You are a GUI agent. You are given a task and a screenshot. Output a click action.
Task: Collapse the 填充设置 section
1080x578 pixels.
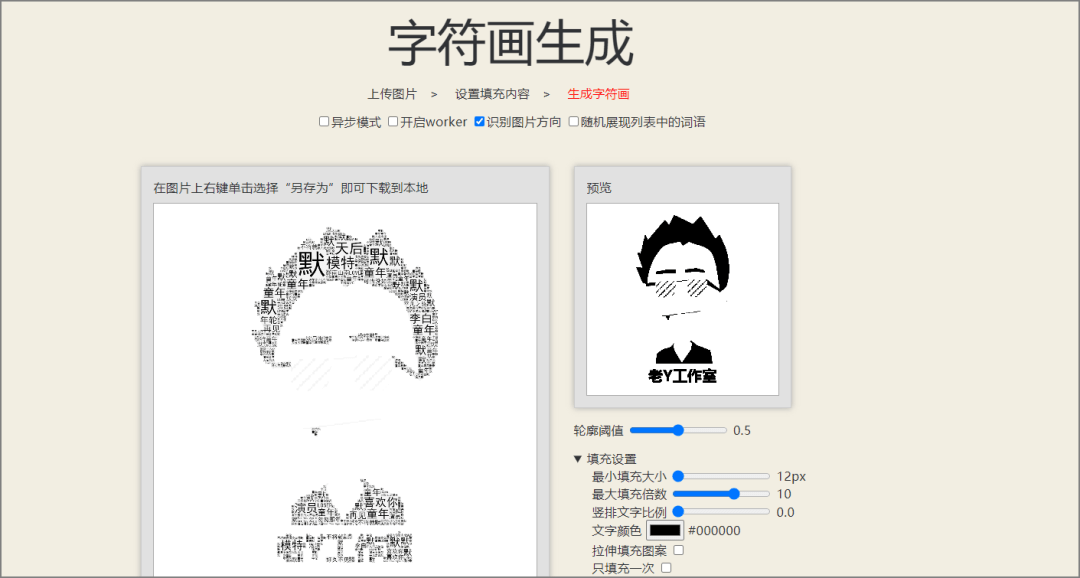tap(578, 459)
